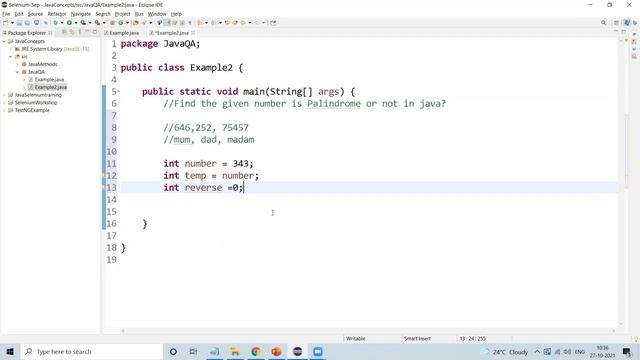Toggle Show Whitespace Characters in toolbar
The width and height of the screenshot is (640, 360).
click(x=190, y=23)
